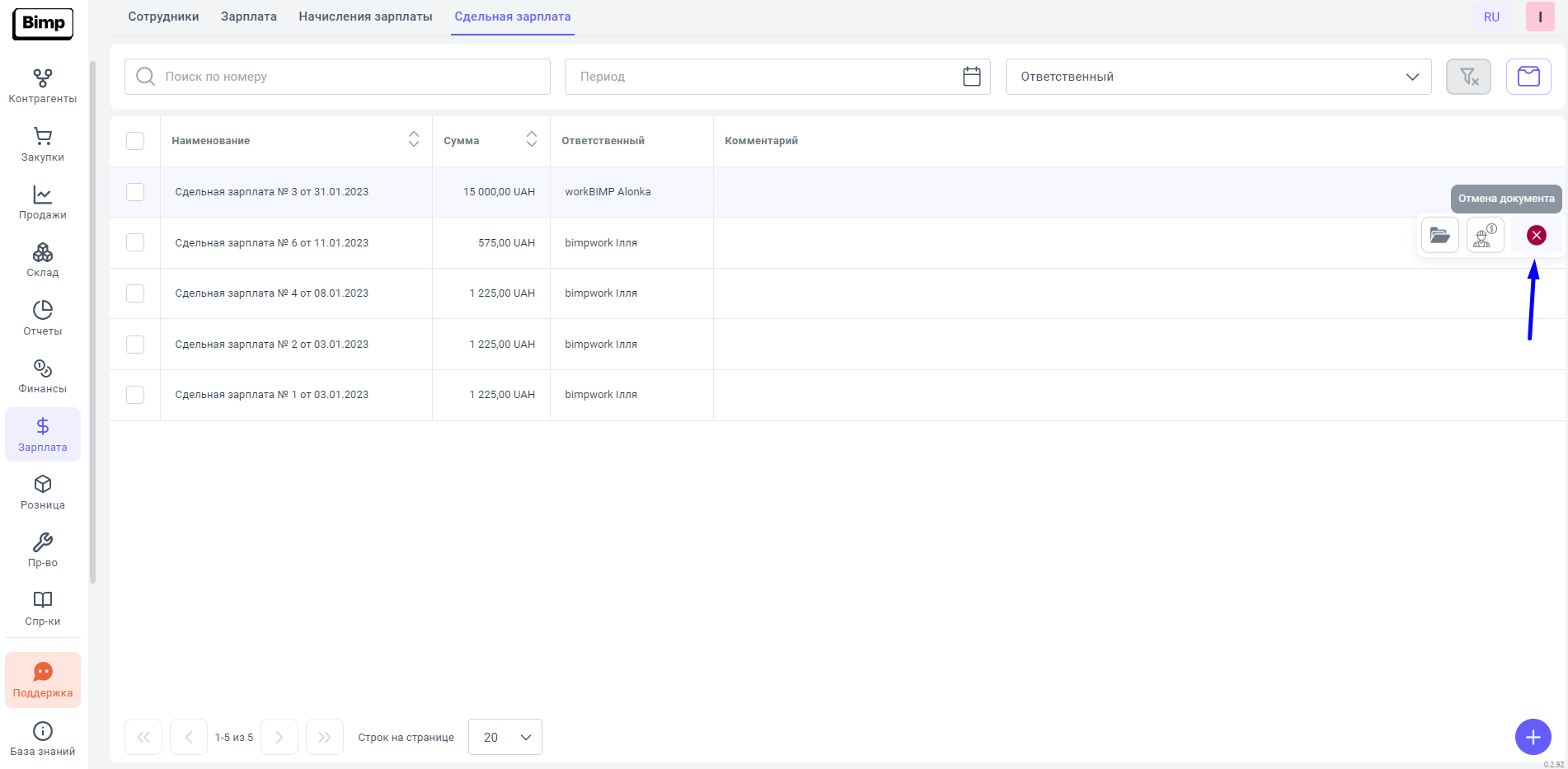1568x769 pixels.
Task: Tick the checkbox for Сдельная зарплата № 6
Action: tap(135, 242)
